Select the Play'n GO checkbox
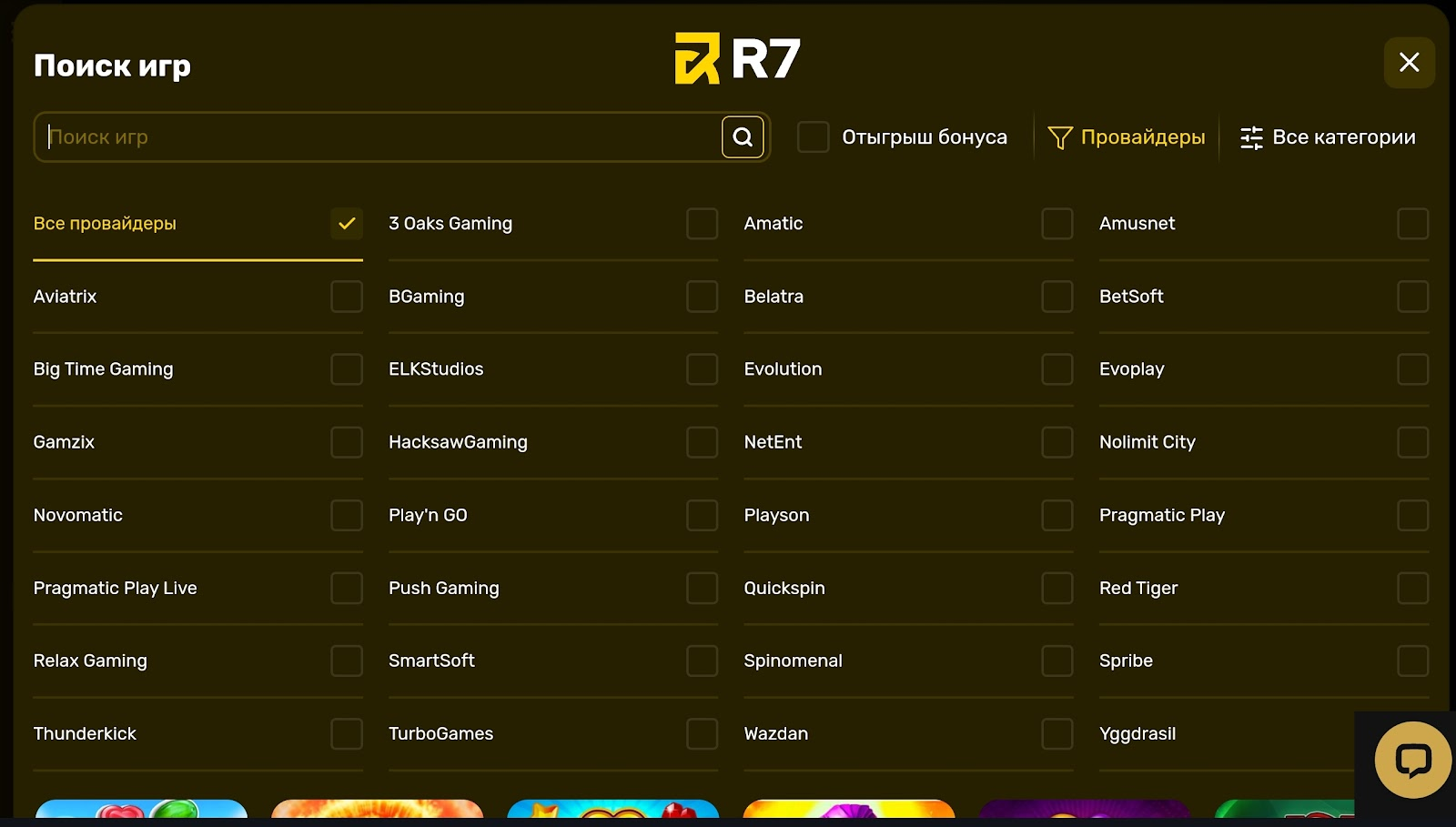1456x827 pixels. [x=702, y=515]
